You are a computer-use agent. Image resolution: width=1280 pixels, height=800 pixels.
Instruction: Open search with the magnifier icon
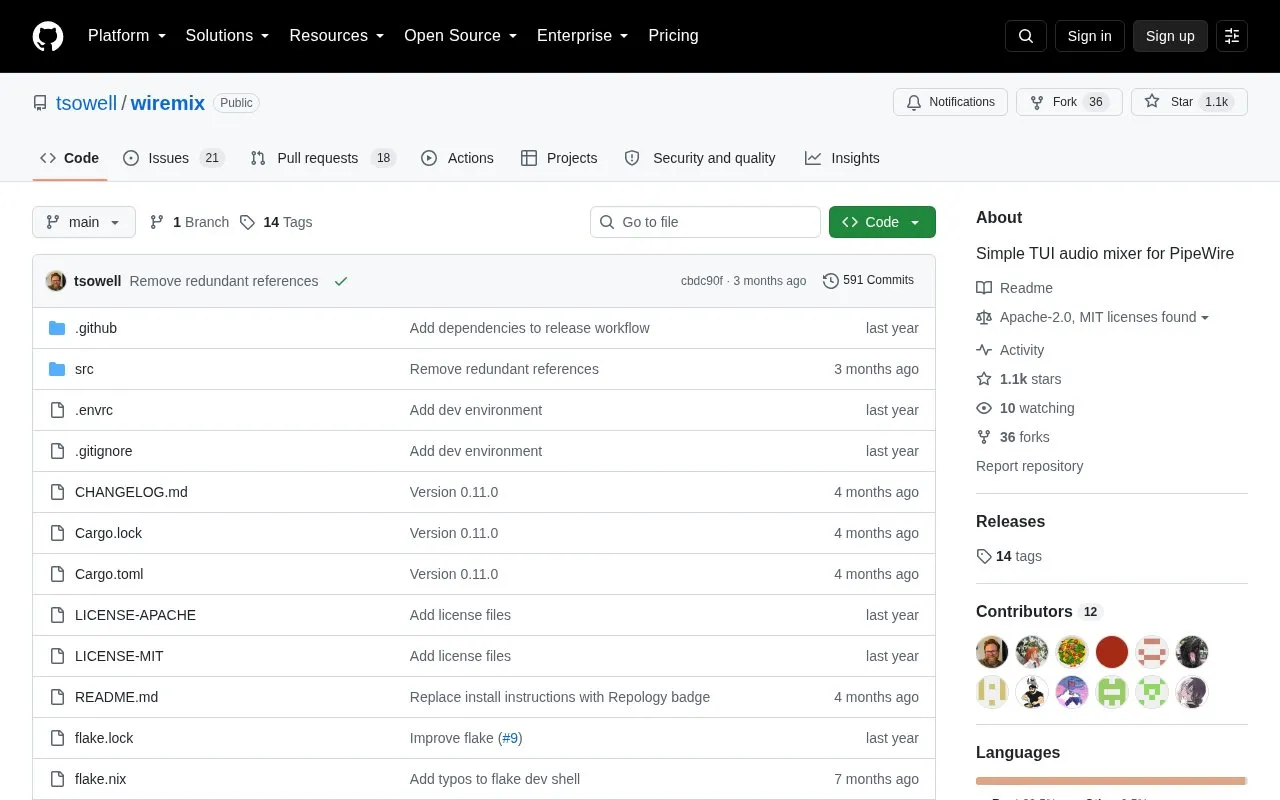click(1026, 36)
